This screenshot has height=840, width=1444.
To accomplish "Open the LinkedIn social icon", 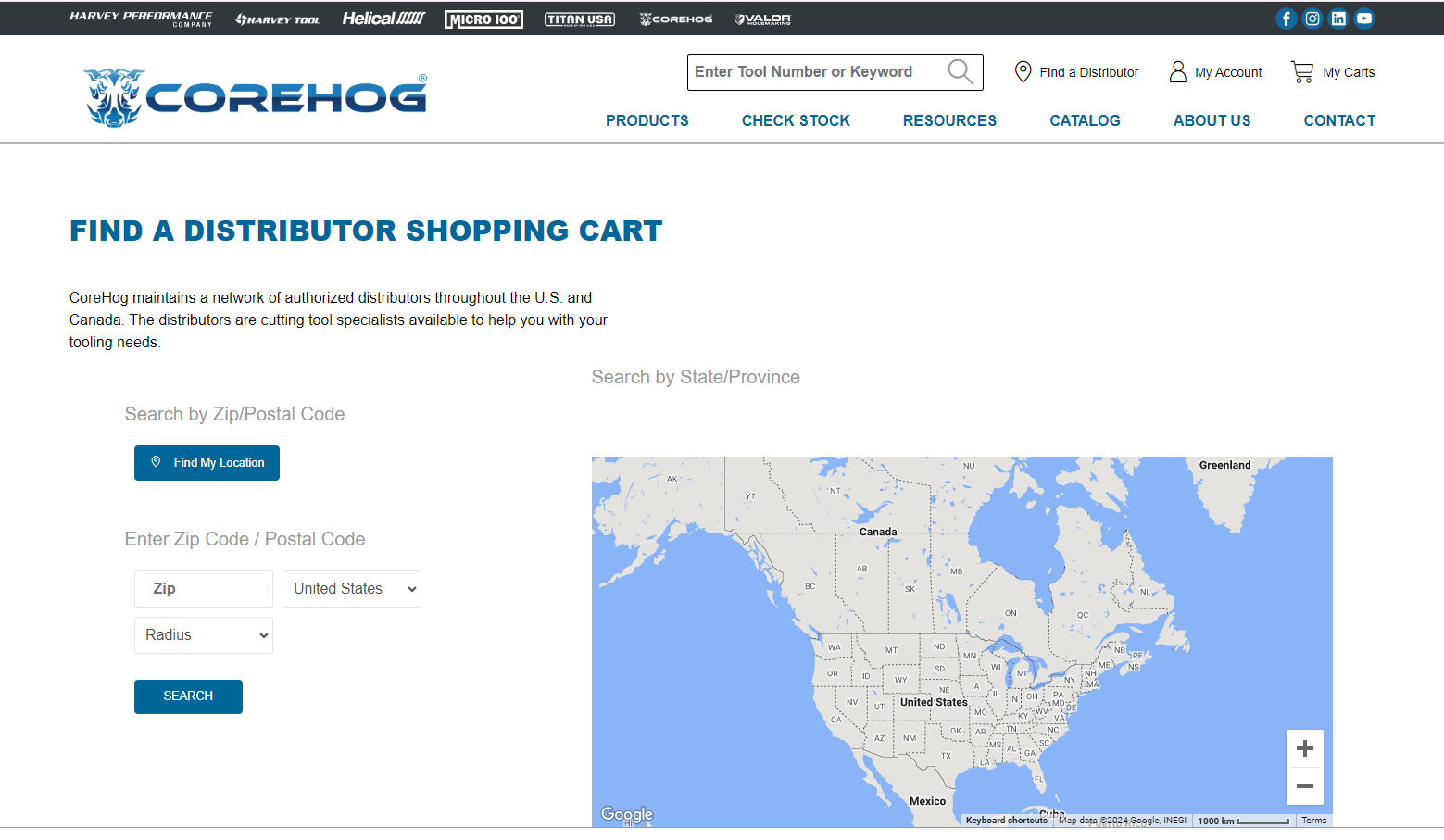I will click(x=1337, y=19).
